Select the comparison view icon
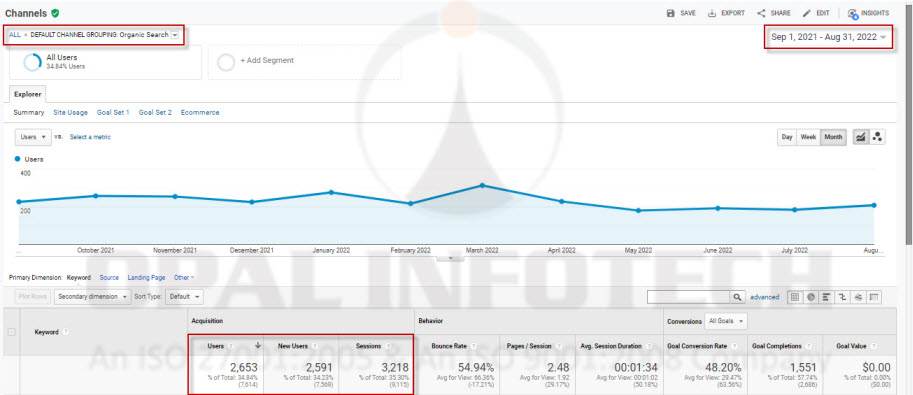Viewport: 913px width, 395px height. click(842, 297)
